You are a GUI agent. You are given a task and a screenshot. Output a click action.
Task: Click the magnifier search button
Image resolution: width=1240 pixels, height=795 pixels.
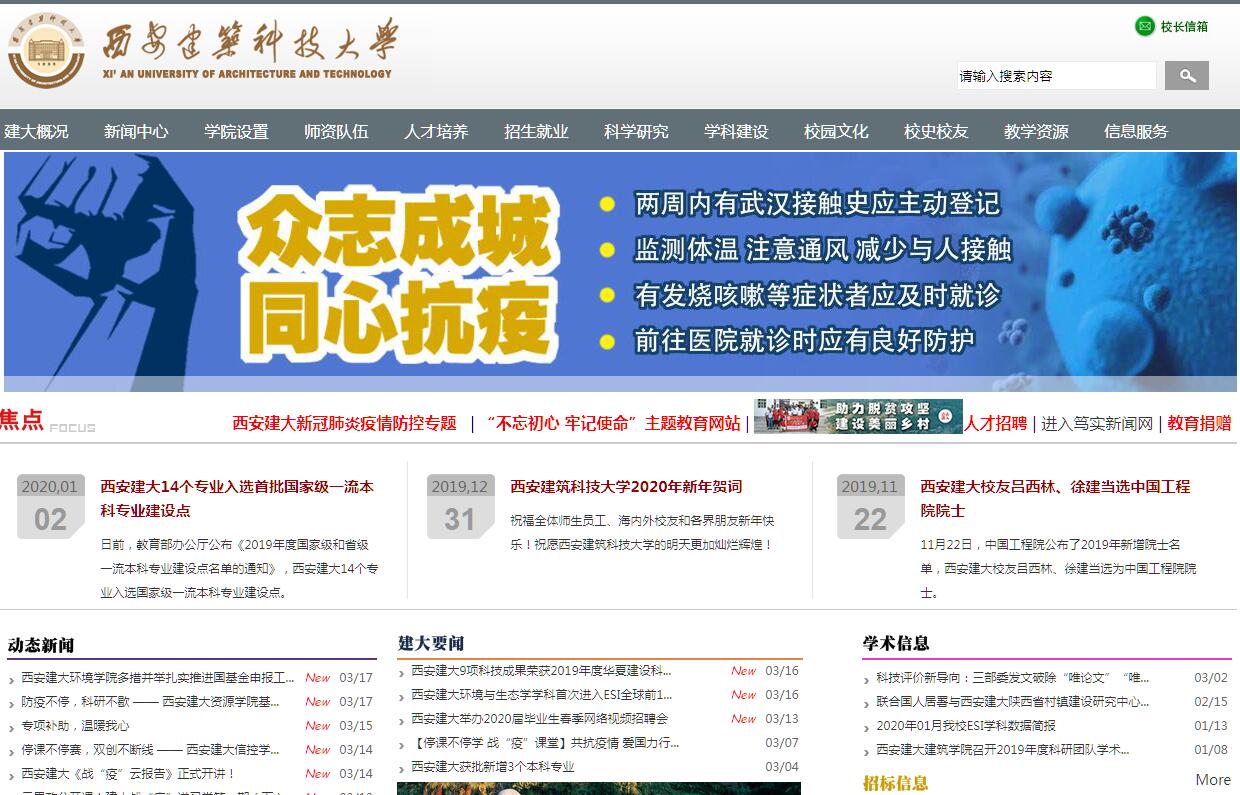click(x=1187, y=76)
